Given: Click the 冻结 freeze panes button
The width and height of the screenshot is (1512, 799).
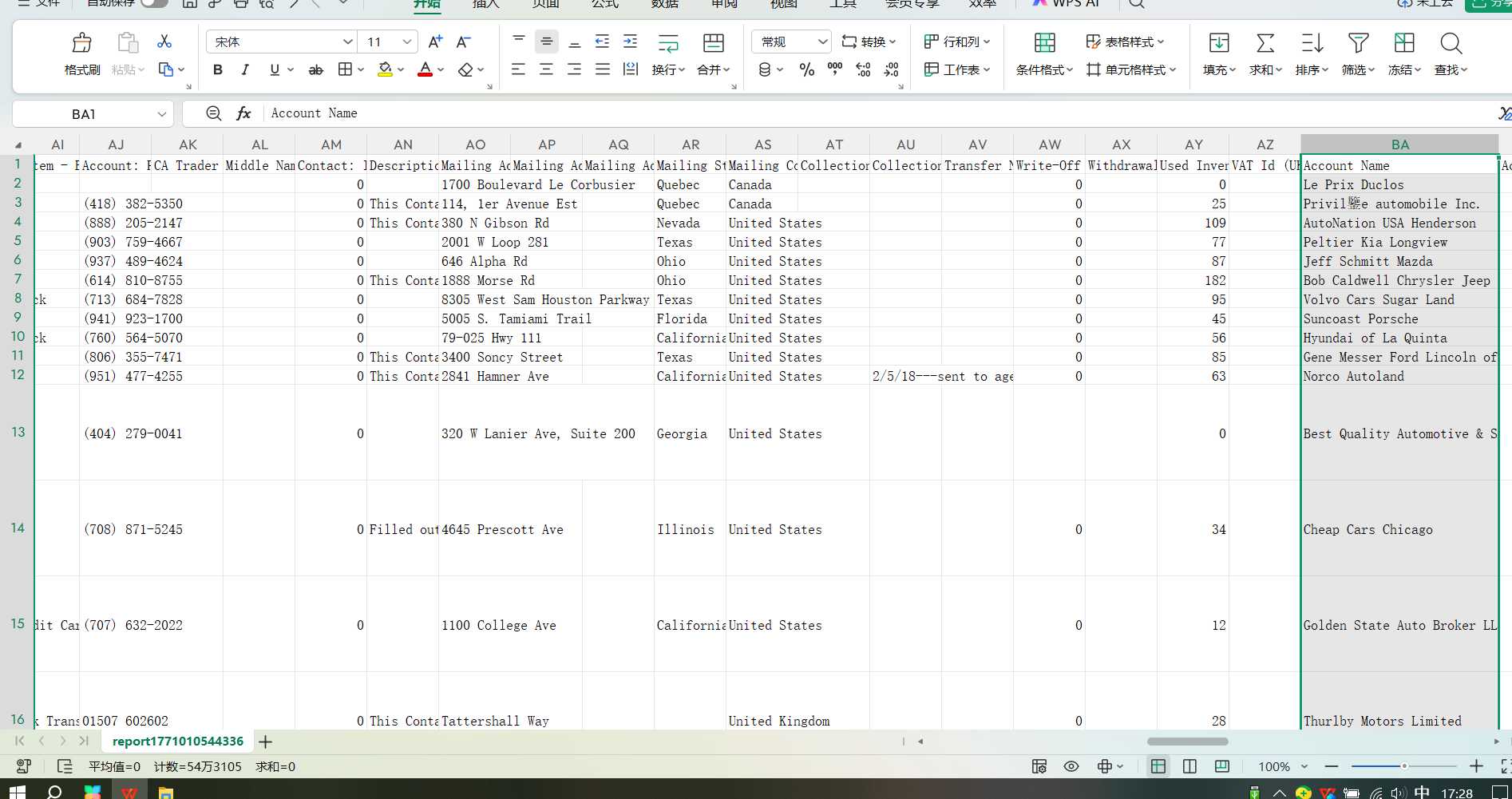Looking at the screenshot, I should [x=1404, y=53].
